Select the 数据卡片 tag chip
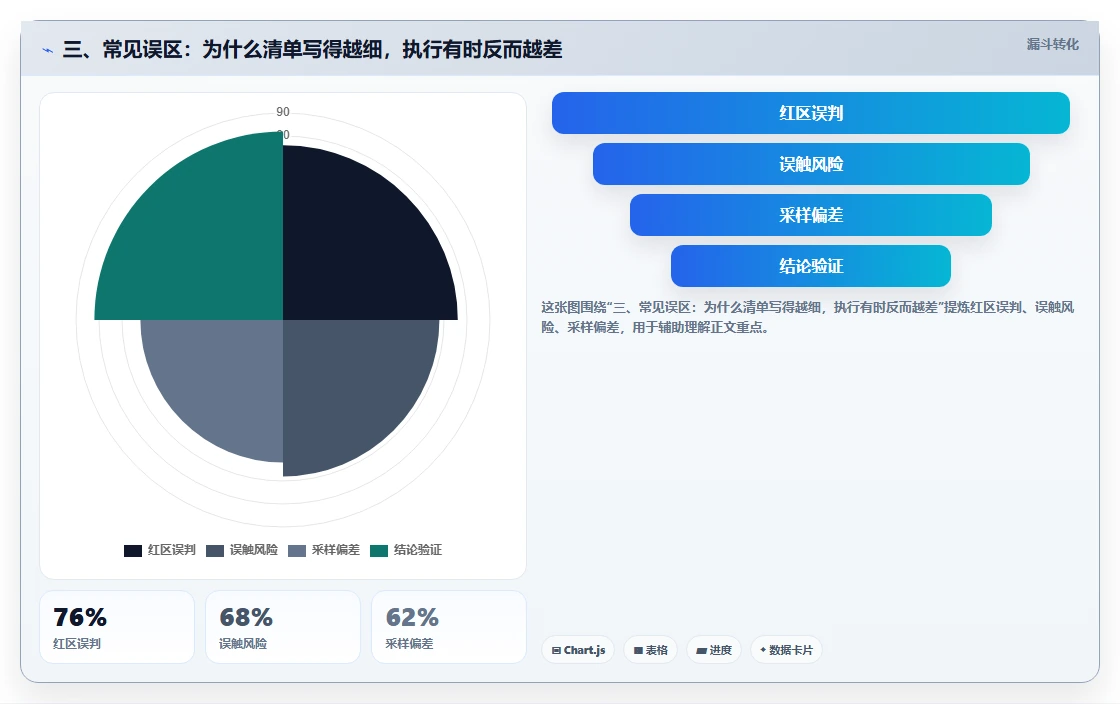This screenshot has height=704, width=1120. tap(786, 650)
